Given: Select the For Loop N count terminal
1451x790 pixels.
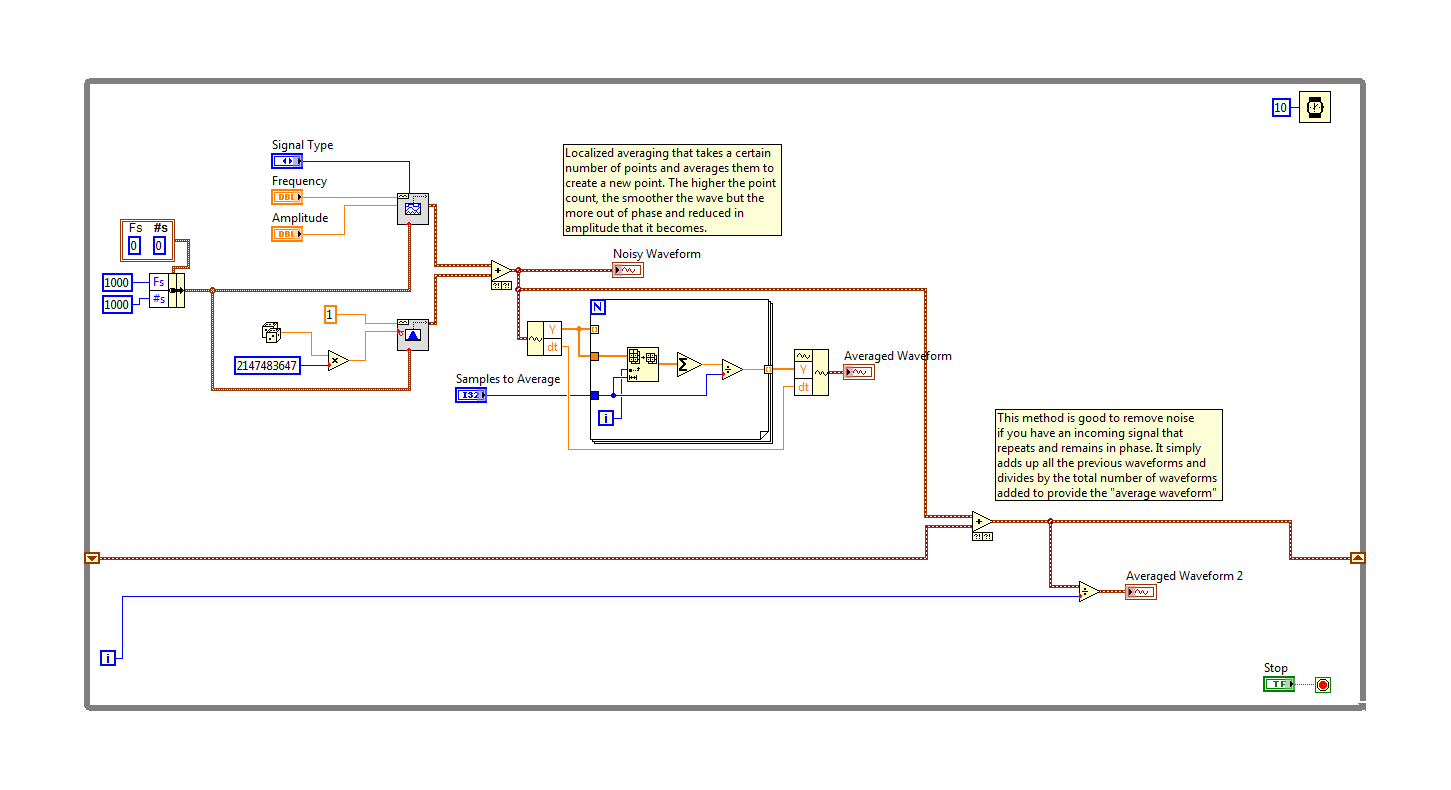Looking at the screenshot, I should point(598,307).
